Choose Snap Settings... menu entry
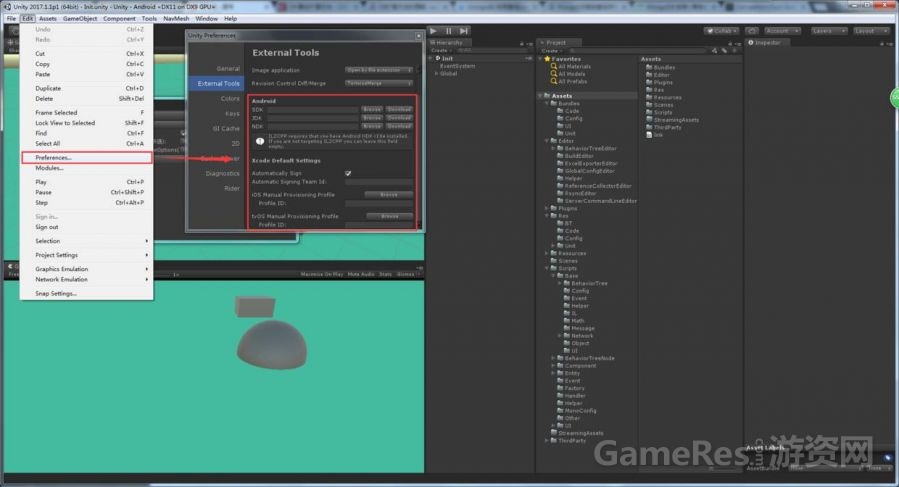 87,294
